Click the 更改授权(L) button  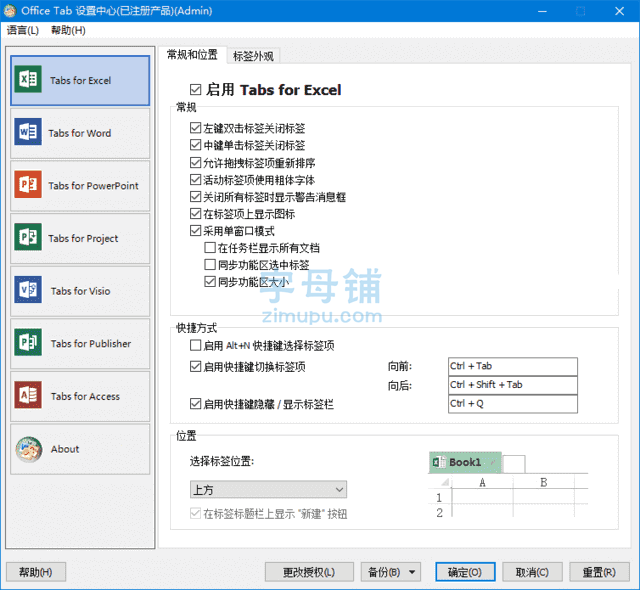tap(309, 572)
